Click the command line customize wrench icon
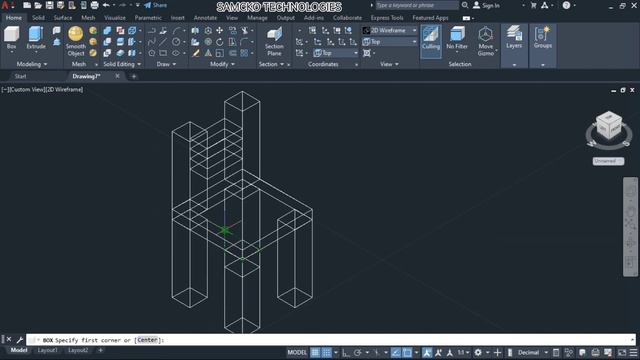The image size is (640, 360). point(19,340)
